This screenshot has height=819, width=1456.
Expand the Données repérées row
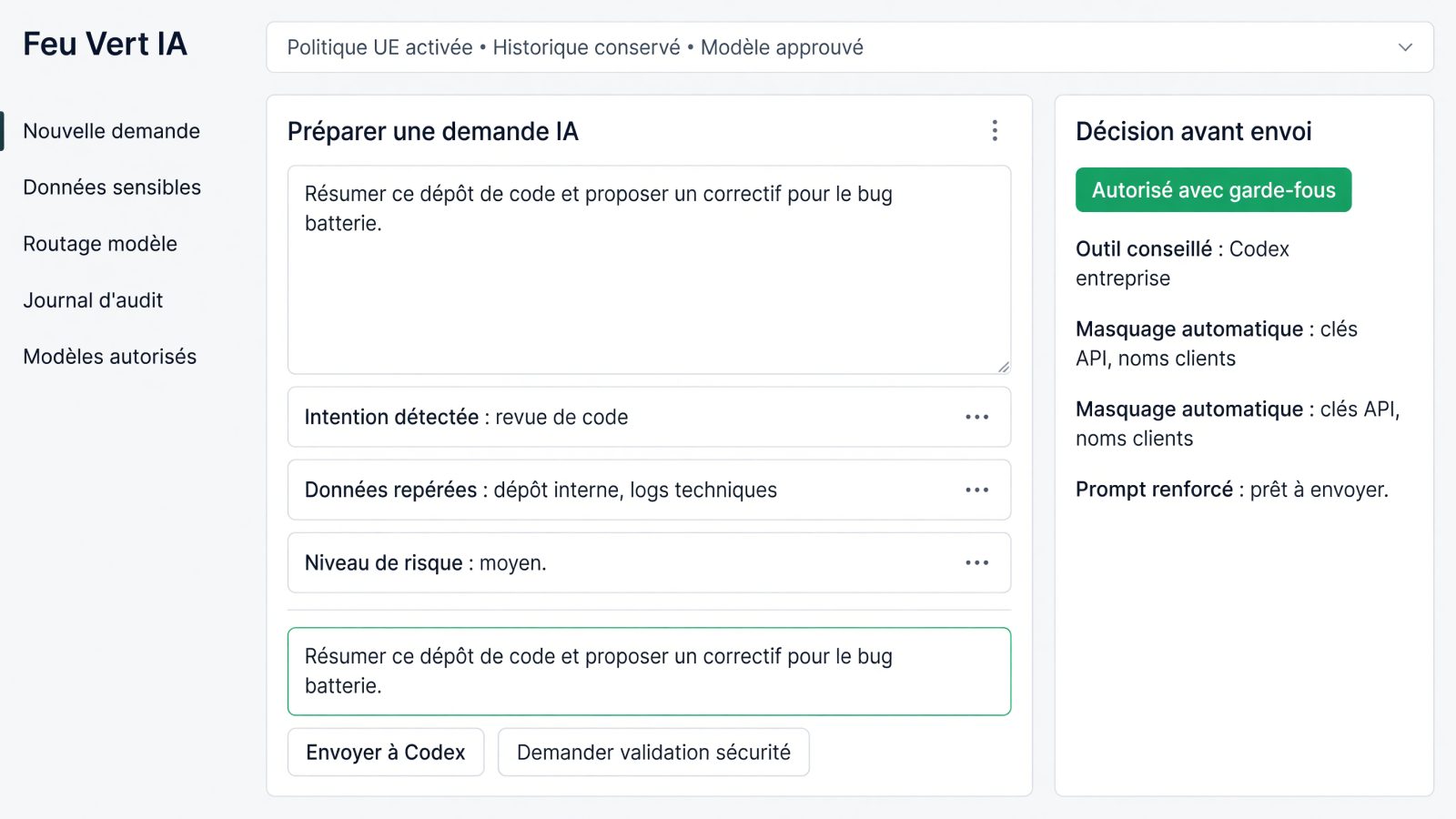click(649, 490)
